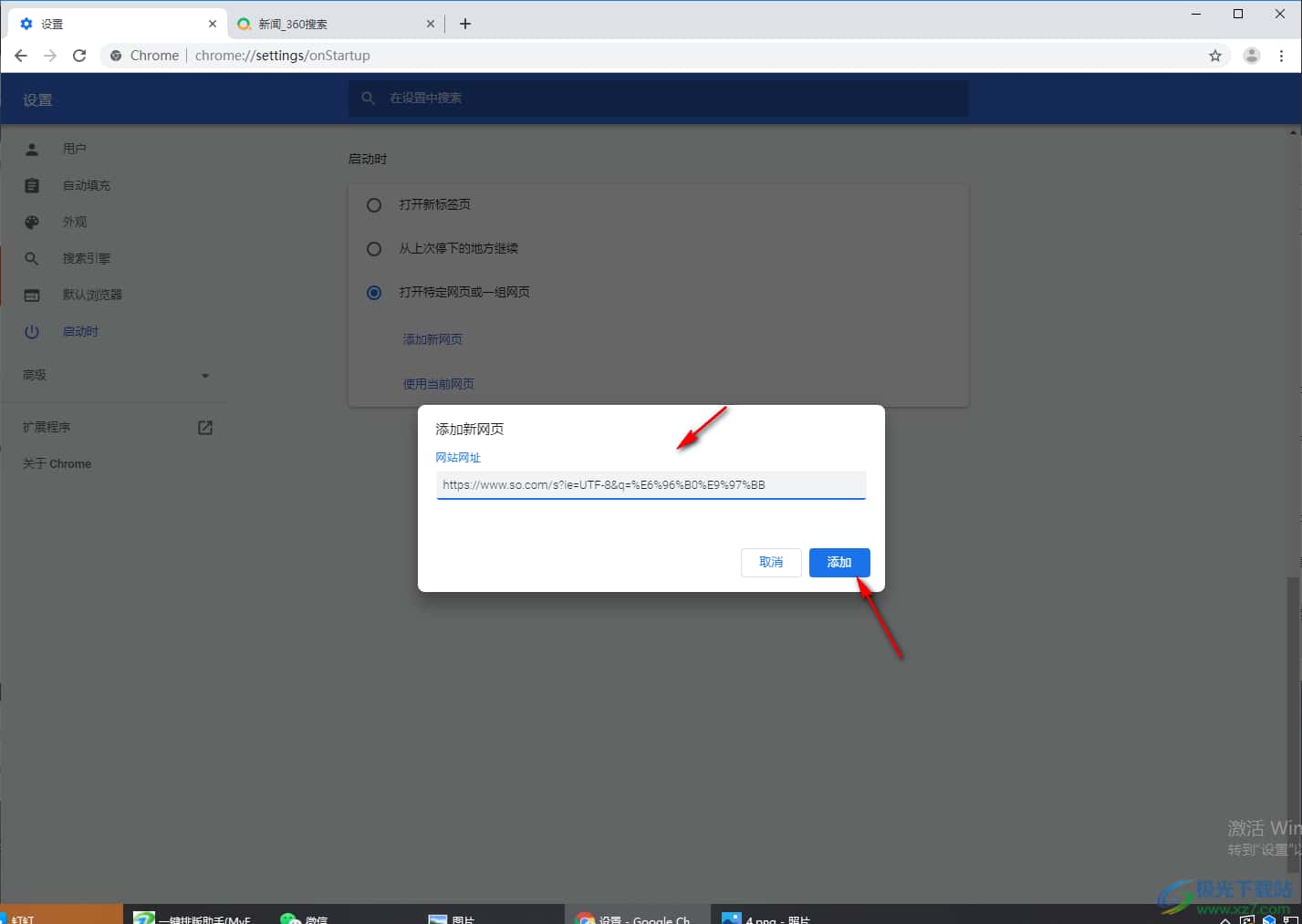Image resolution: width=1302 pixels, height=924 pixels.
Task: Select the 打开特定网页或一组网页 radio button
Action: tap(374, 293)
